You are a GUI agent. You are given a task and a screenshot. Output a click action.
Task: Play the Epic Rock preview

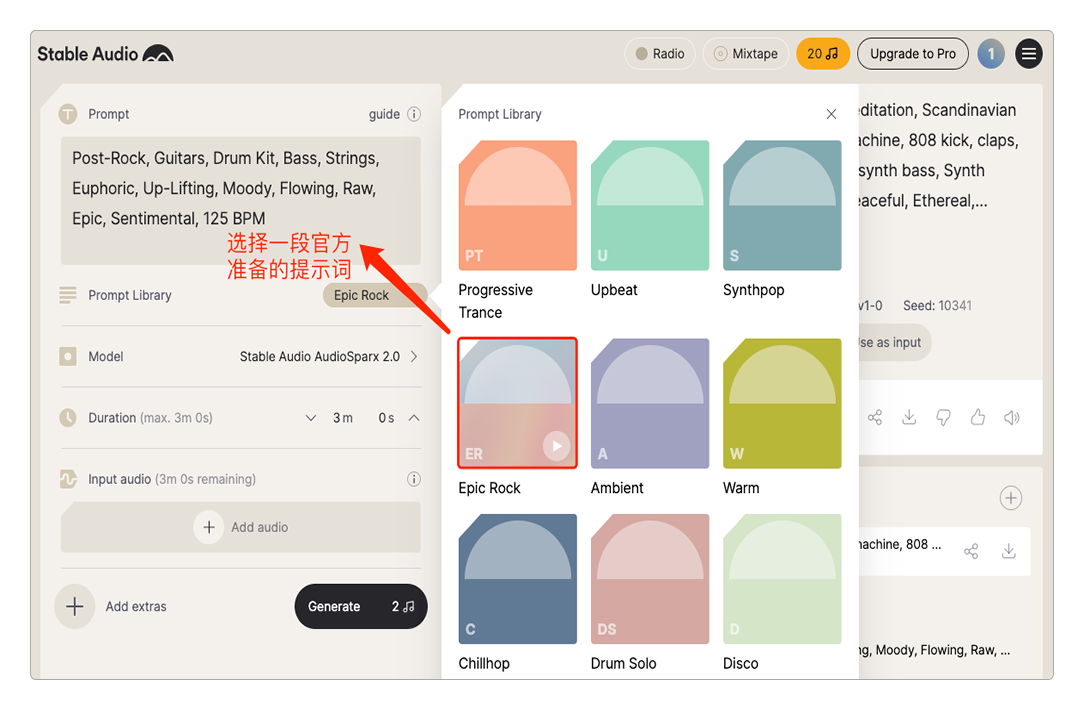pos(557,446)
